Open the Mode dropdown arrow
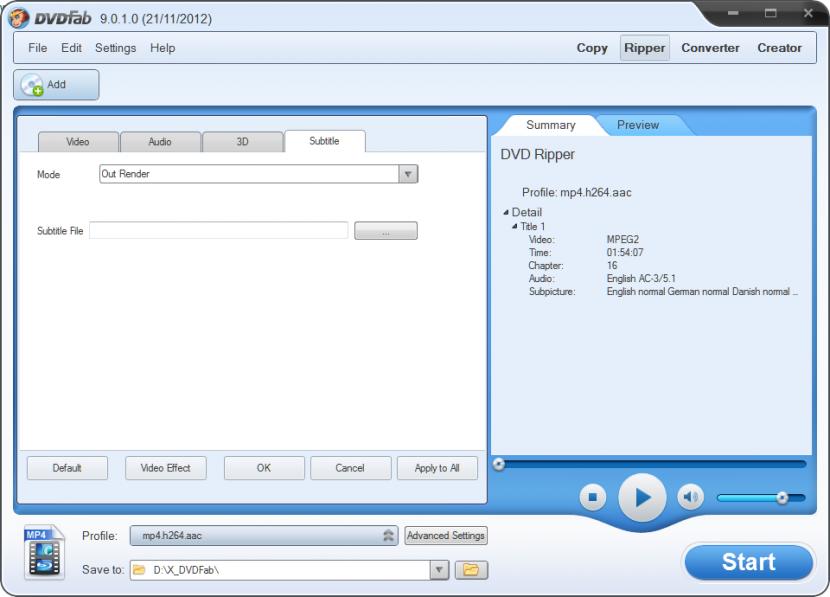 (x=408, y=174)
